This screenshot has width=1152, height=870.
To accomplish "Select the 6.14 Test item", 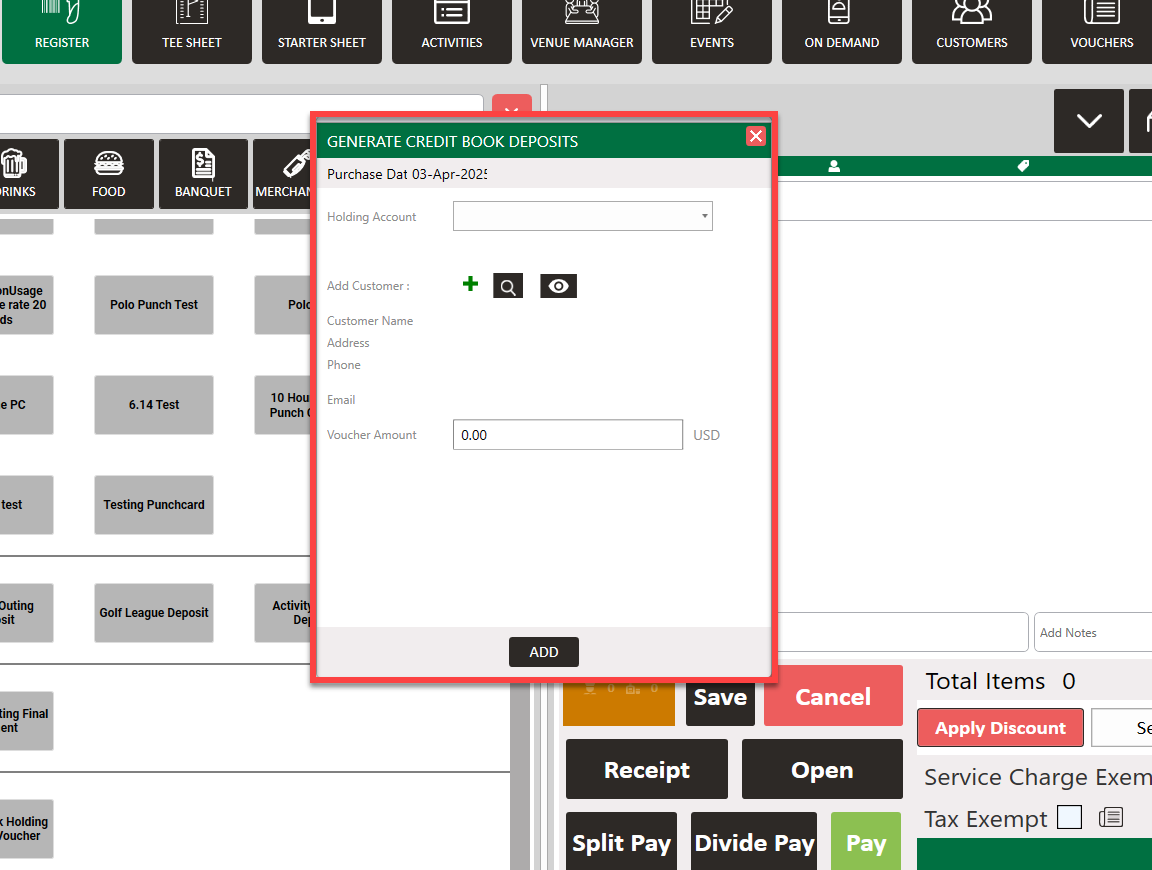I will pos(154,405).
